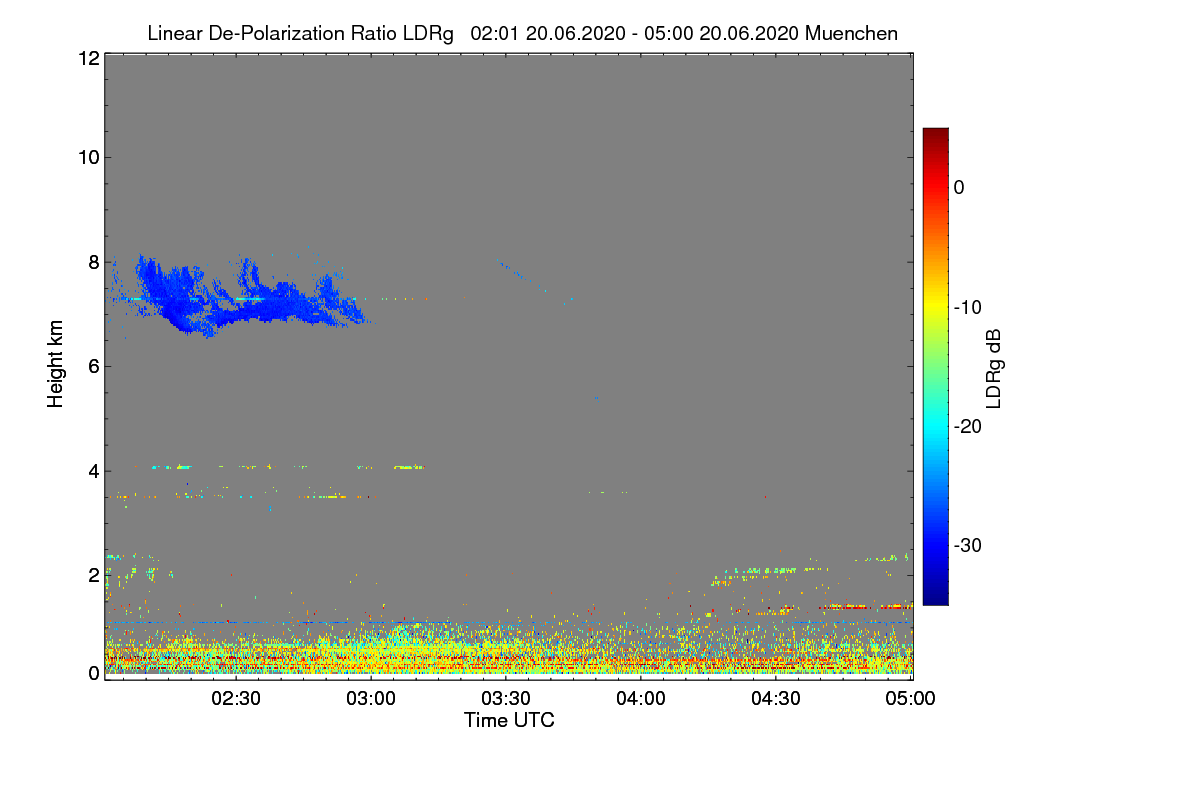Click the '03:30' time axis label

click(x=508, y=699)
